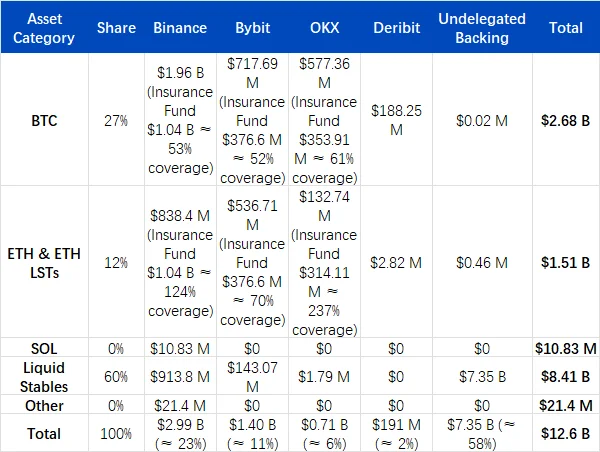Click the Liquid Stables 60% share cell
This screenshot has height=452, width=600.
click(x=117, y=376)
